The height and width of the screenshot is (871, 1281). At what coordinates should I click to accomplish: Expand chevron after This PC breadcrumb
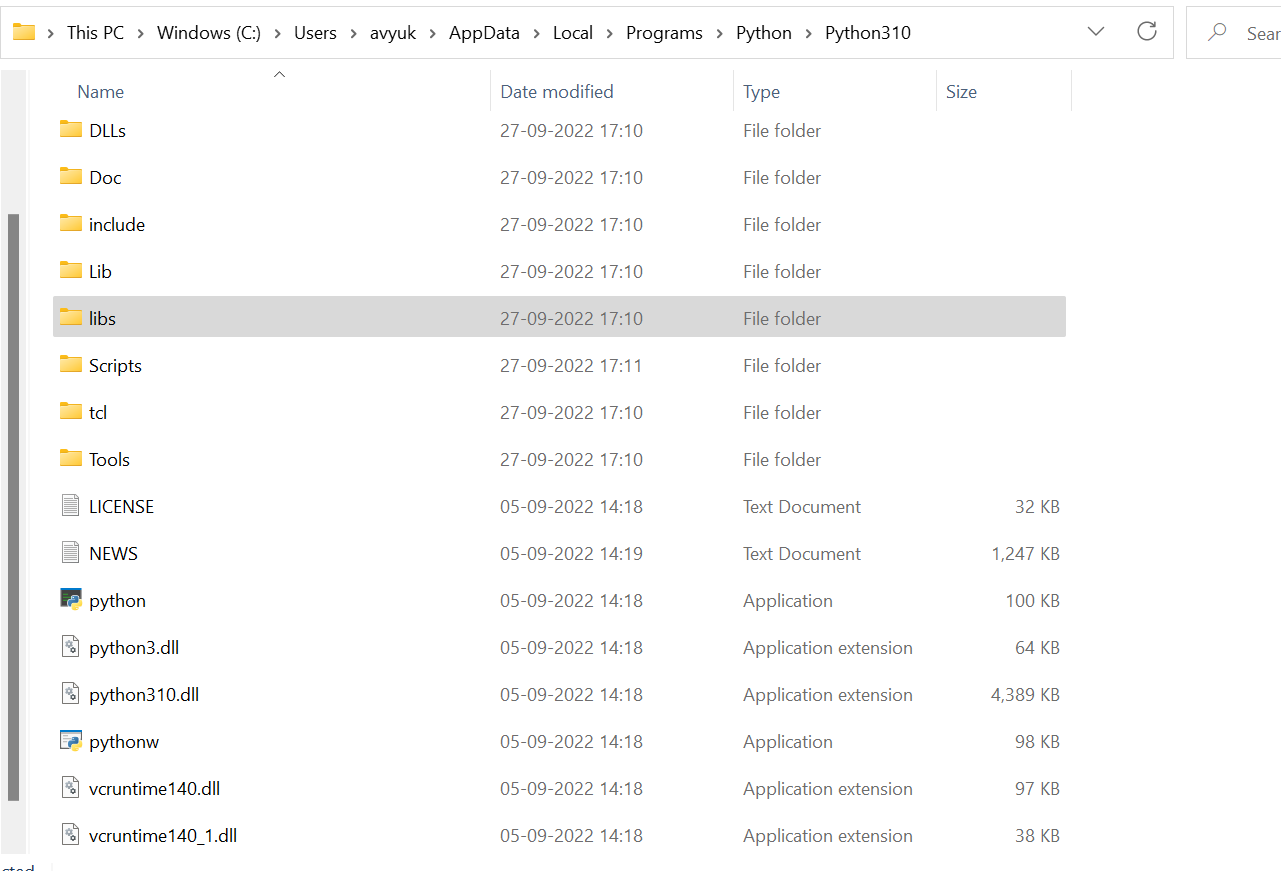141,33
